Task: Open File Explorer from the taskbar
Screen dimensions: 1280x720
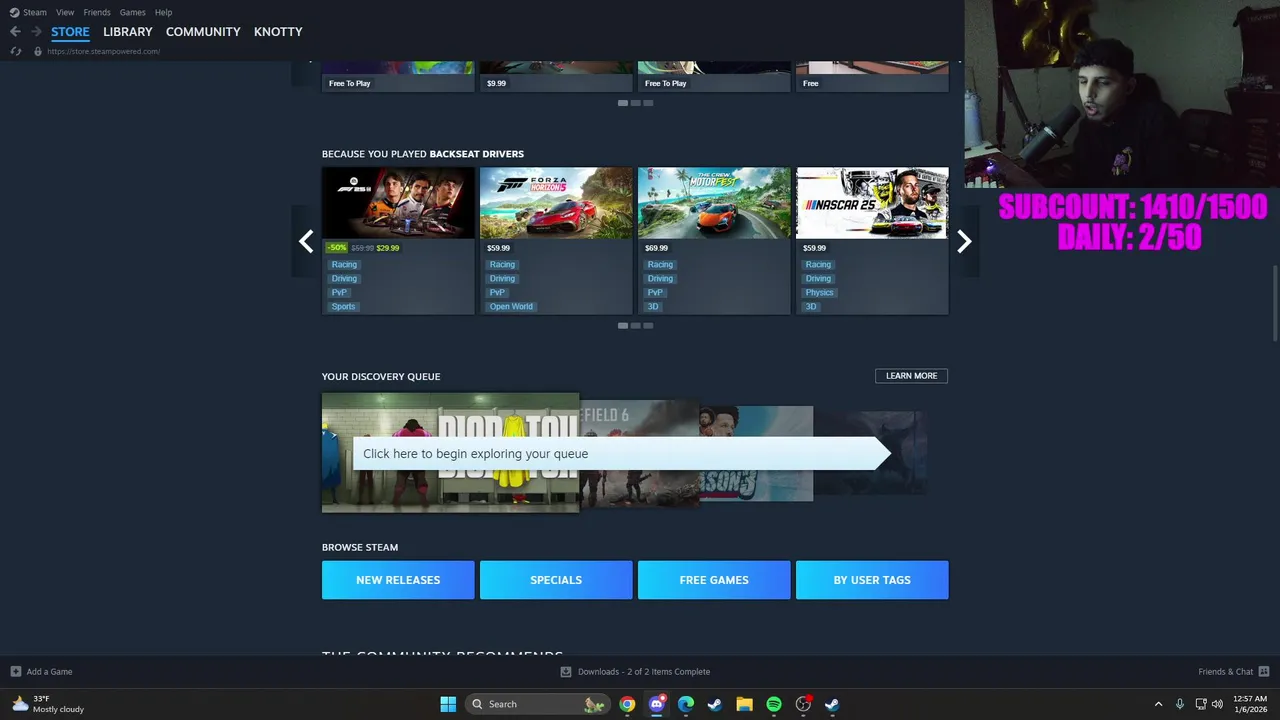Action: click(x=744, y=704)
